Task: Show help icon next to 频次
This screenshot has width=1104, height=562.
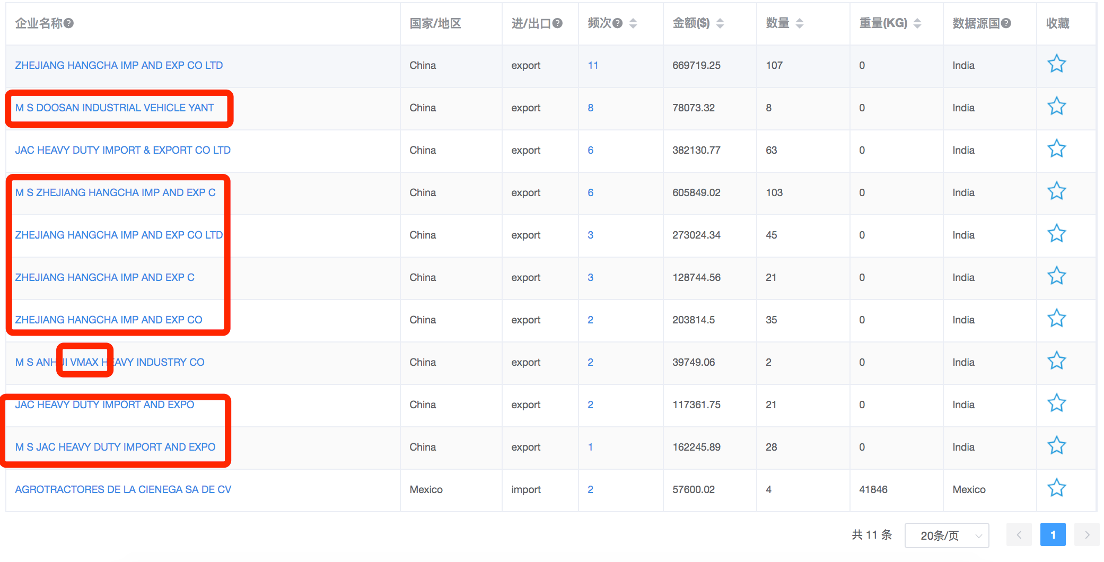Action: (x=617, y=23)
